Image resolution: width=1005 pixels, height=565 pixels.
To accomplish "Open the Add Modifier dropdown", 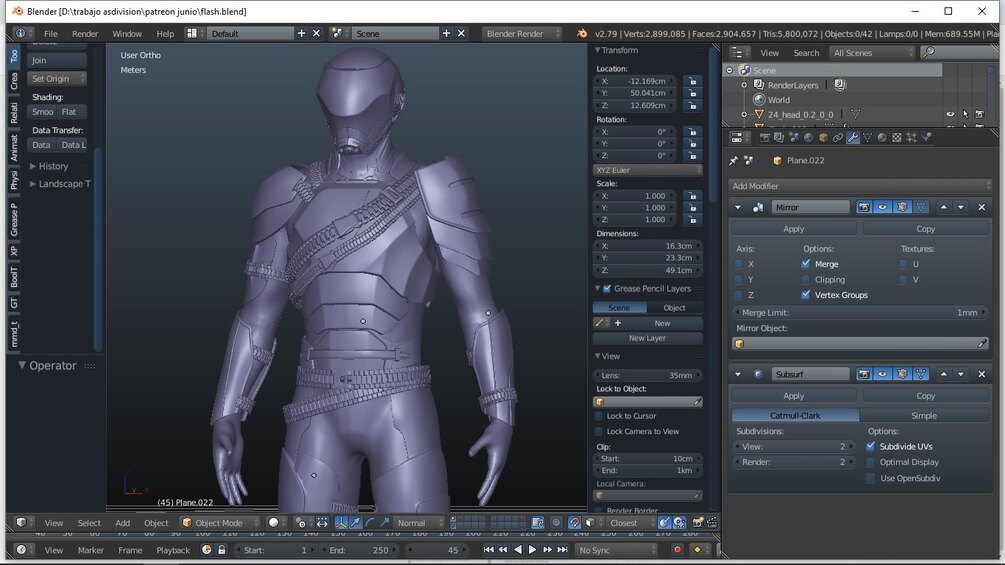I will click(x=860, y=186).
